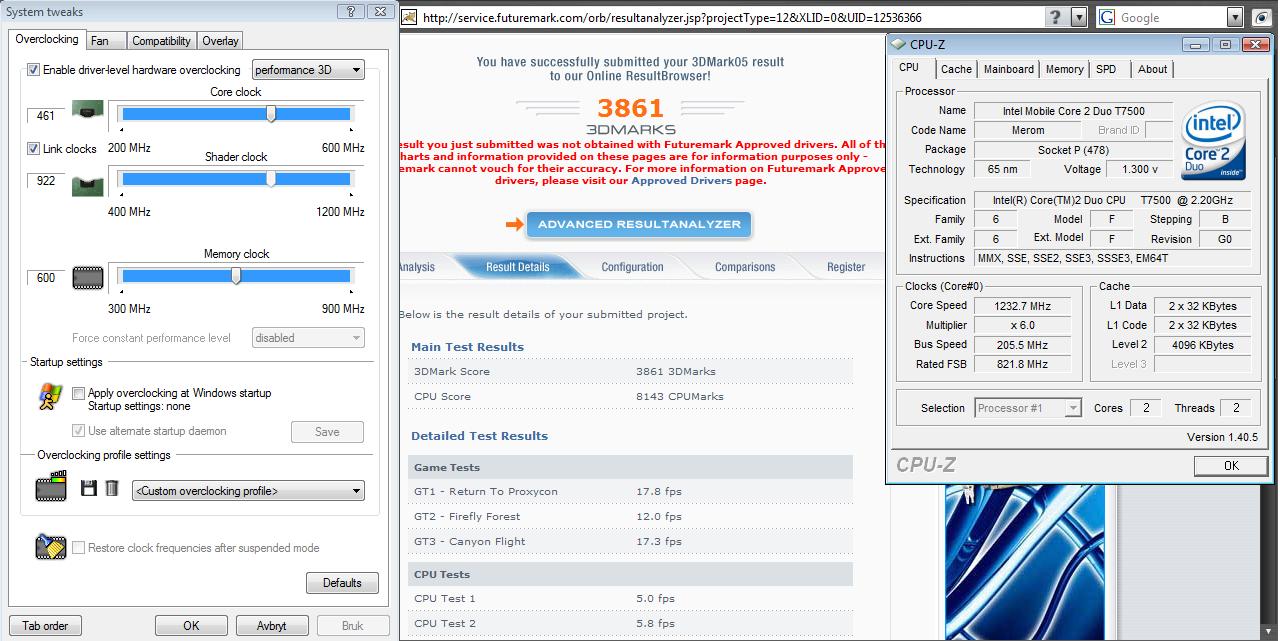Click the Windows startup flag icon
The width and height of the screenshot is (1280, 641).
[x=50, y=398]
